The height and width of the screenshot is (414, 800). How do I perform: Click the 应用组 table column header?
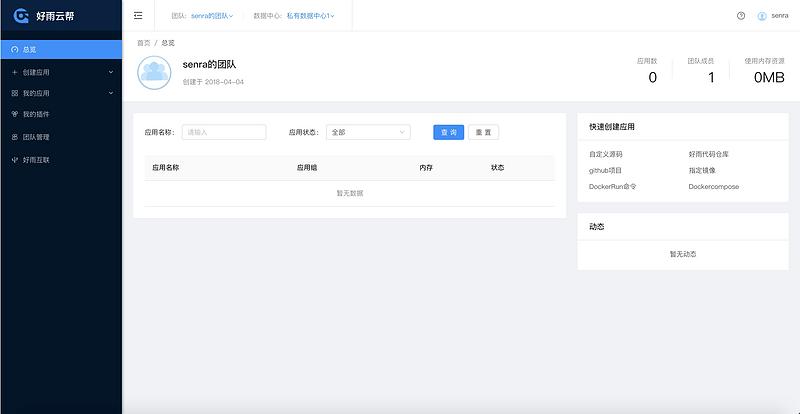coord(307,167)
